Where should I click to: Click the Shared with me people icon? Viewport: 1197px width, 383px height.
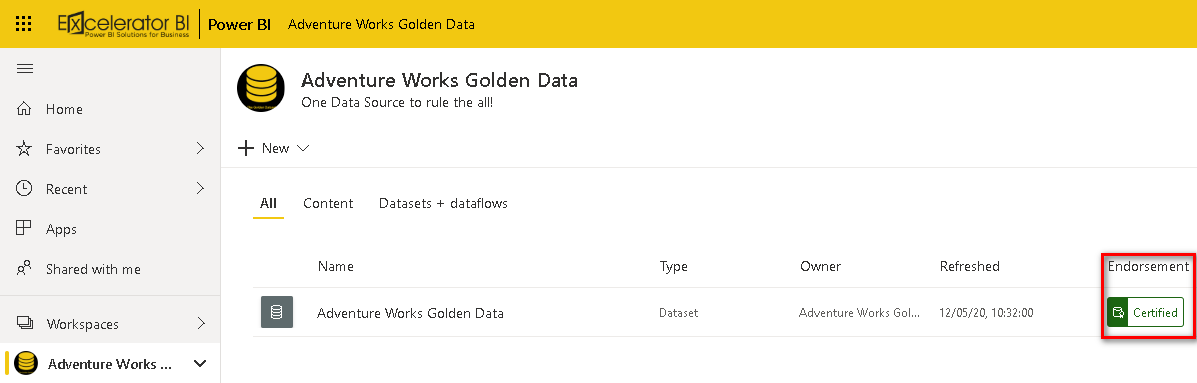tap(24, 269)
